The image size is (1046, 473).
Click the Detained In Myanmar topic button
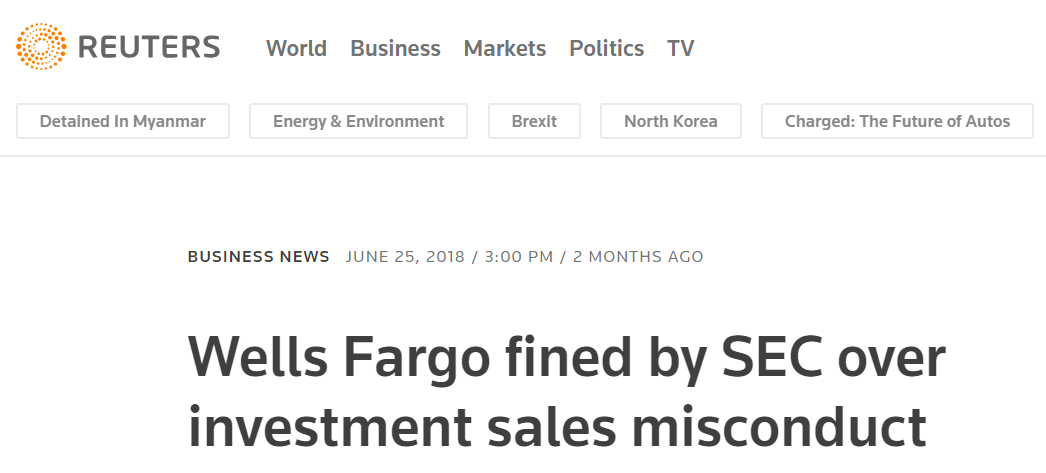[x=123, y=121]
